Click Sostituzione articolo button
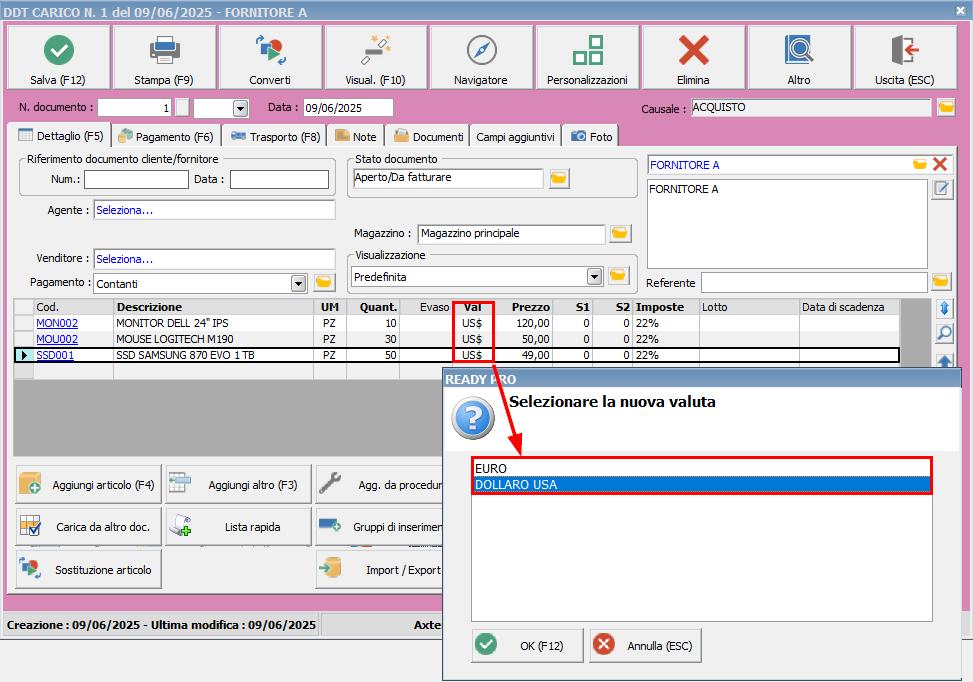This screenshot has height=682, width=973. coord(88,570)
